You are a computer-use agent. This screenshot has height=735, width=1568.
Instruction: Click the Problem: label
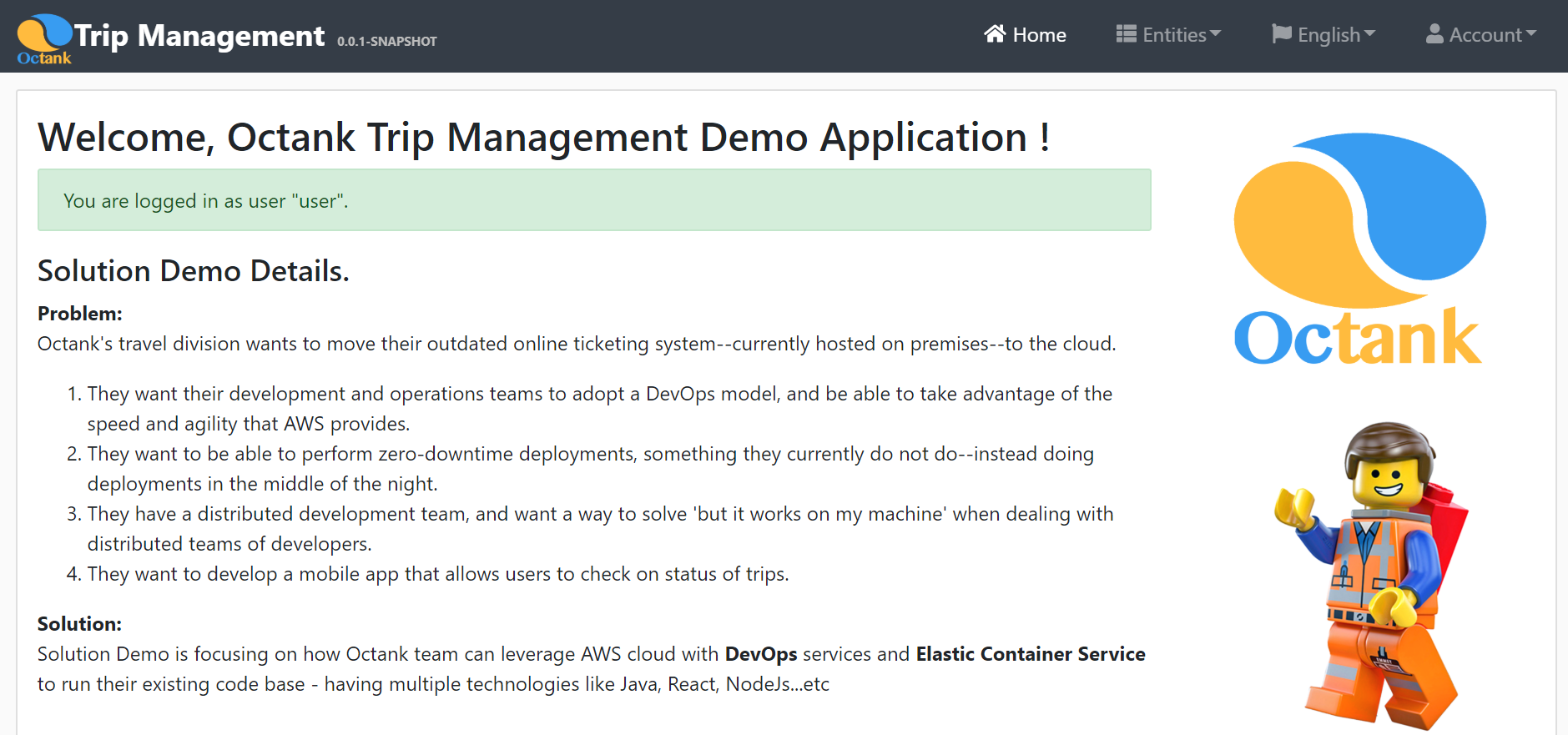coord(80,314)
